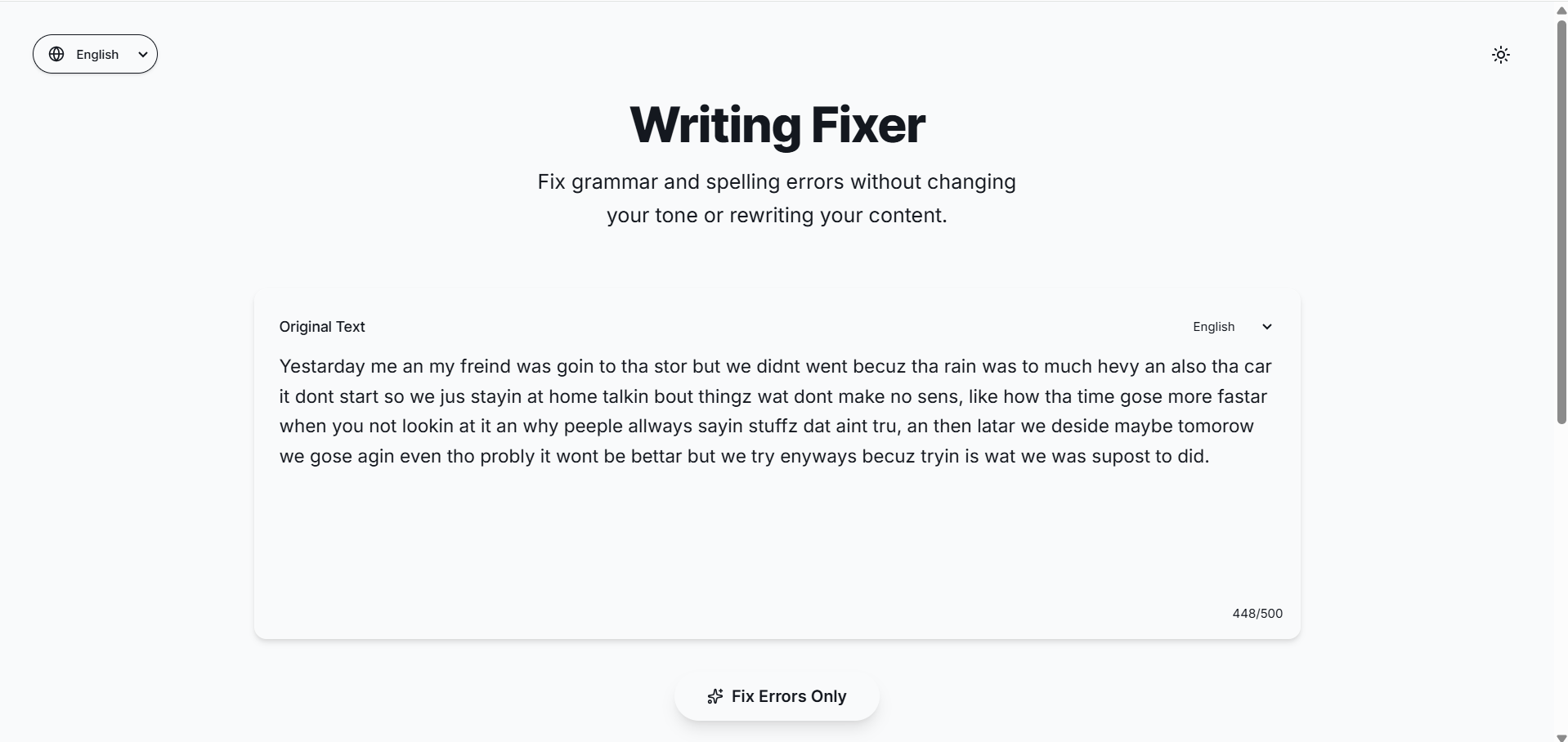This screenshot has height=742, width=1568.
Task: Click the chevron inside the language pill
Action: (142, 54)
